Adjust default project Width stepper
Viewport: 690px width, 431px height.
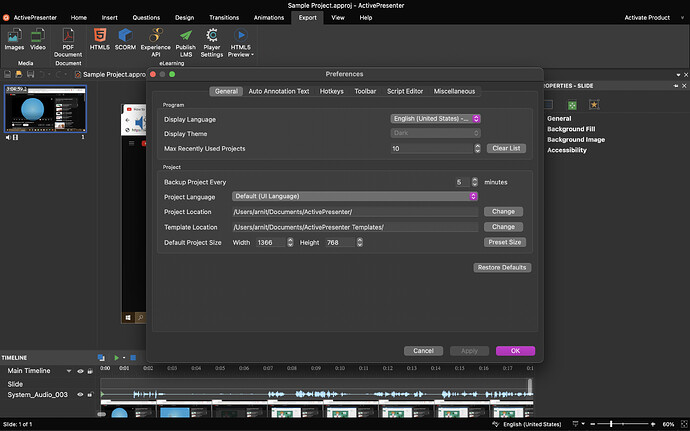click(x=290, y=242)
